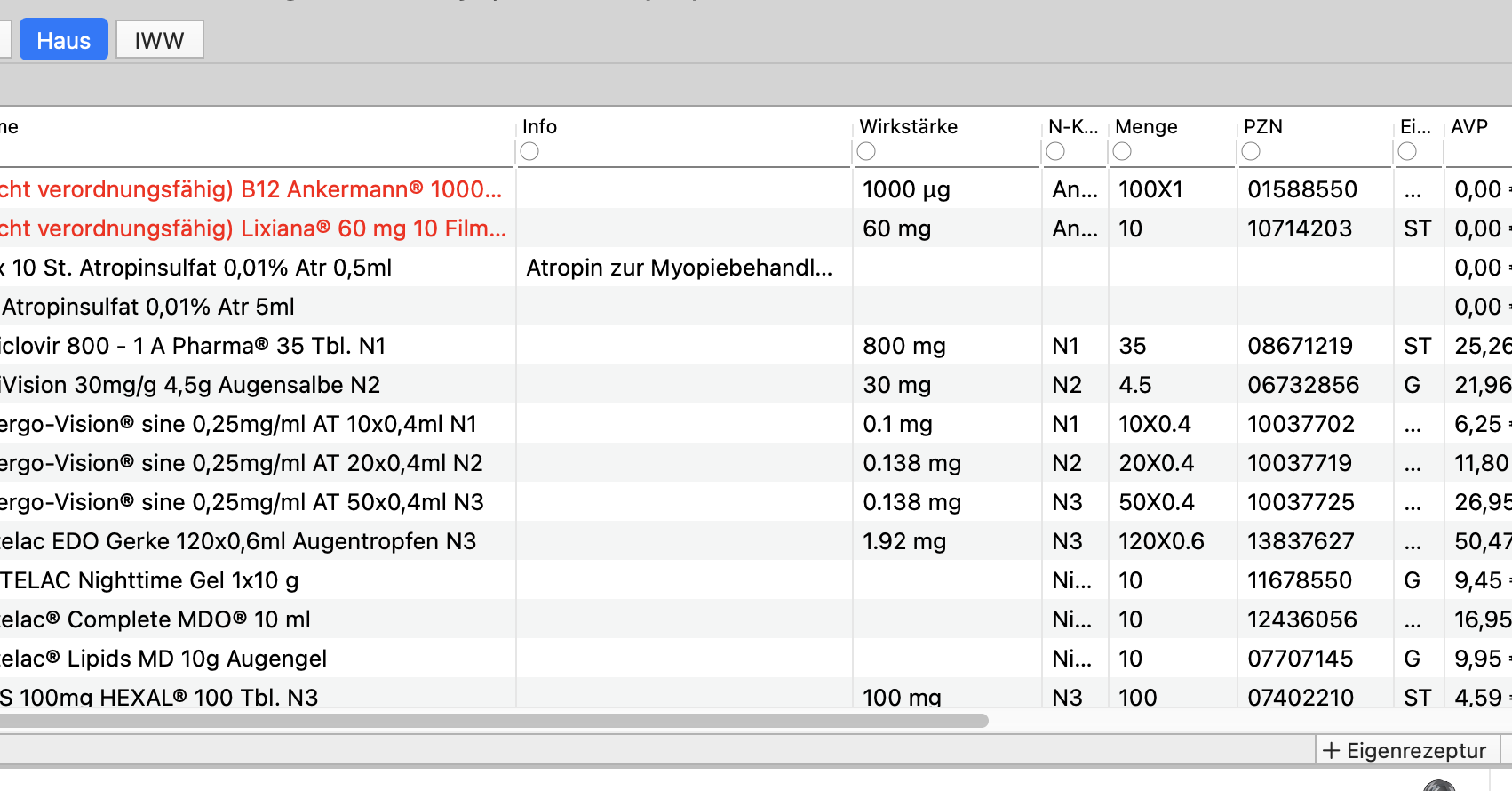Image resolution: width=1512 pixels, height=791 pixels.
Task: Select the ergo-Vision sine AT 10x0,4ml N1 row
Action: 756,424
